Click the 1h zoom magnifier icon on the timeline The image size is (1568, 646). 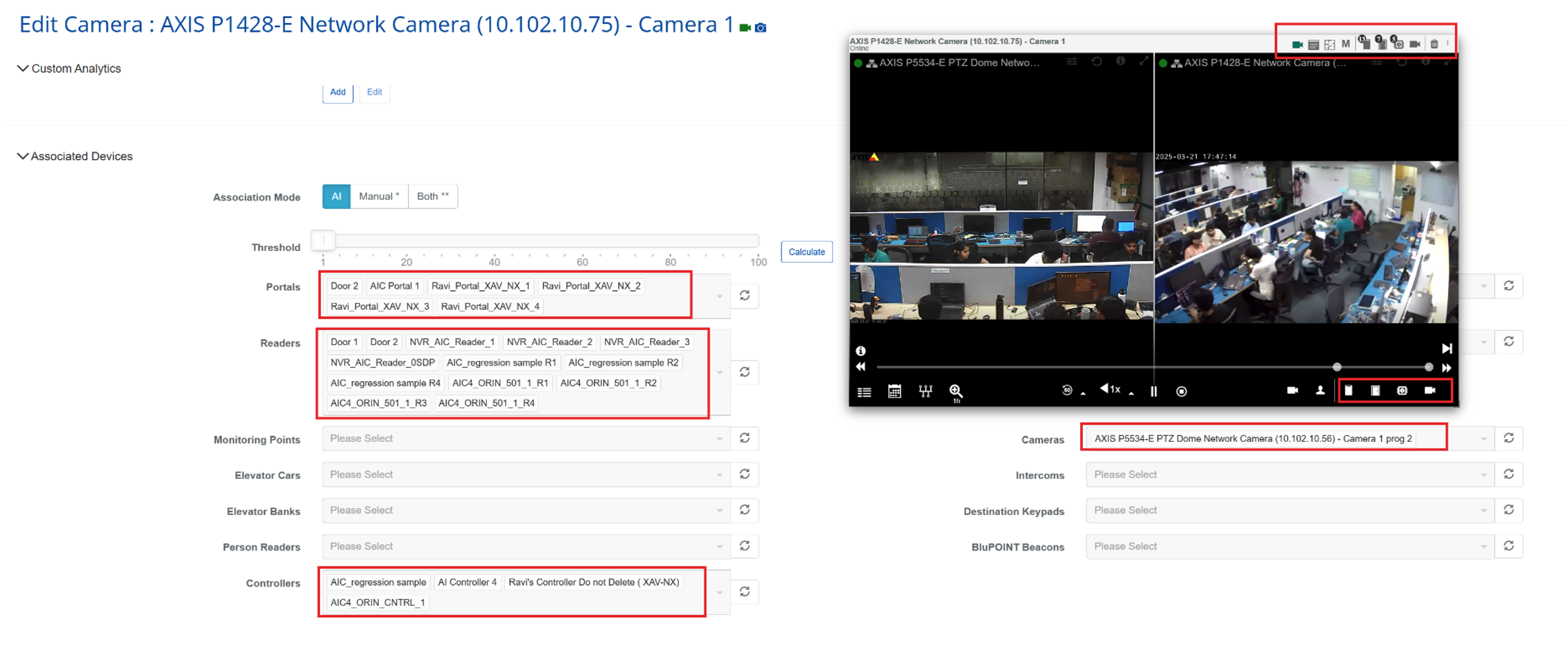[x=956, y=393]
